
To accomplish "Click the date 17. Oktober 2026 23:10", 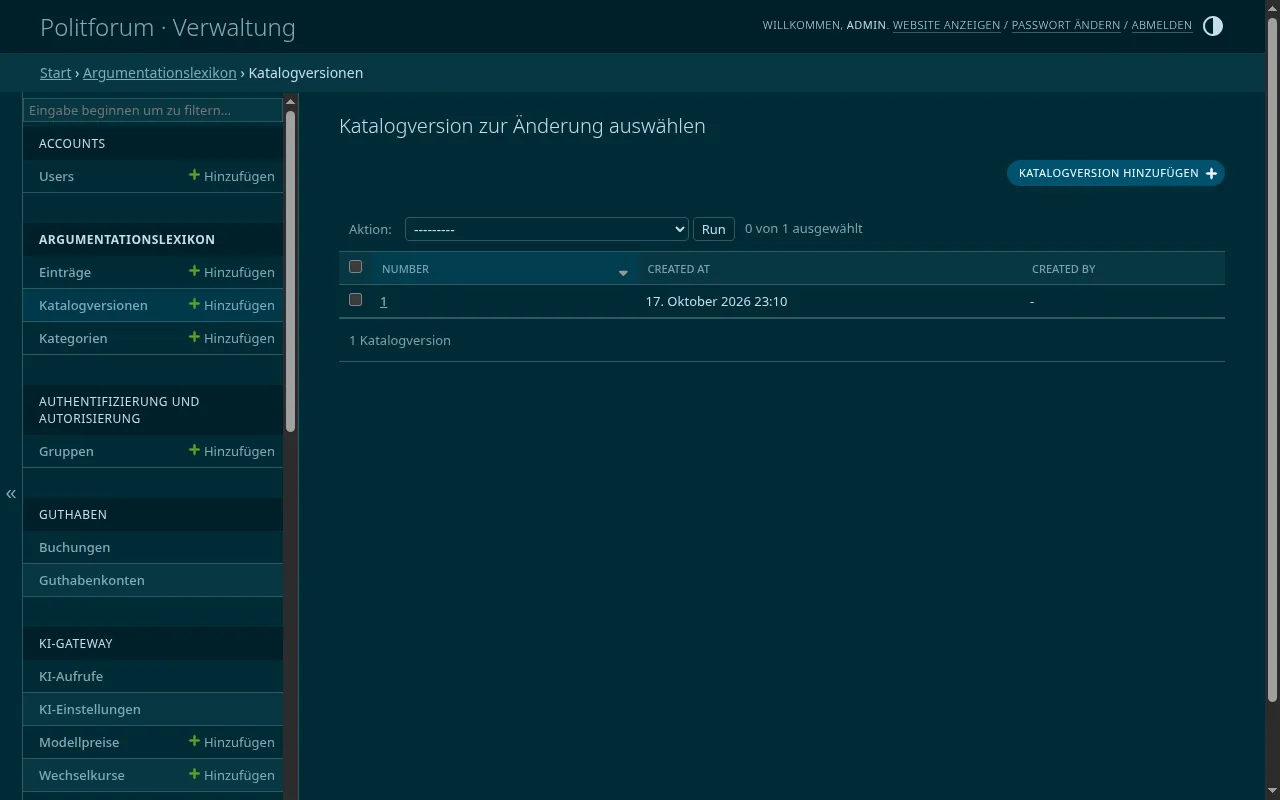I will 716,301.
